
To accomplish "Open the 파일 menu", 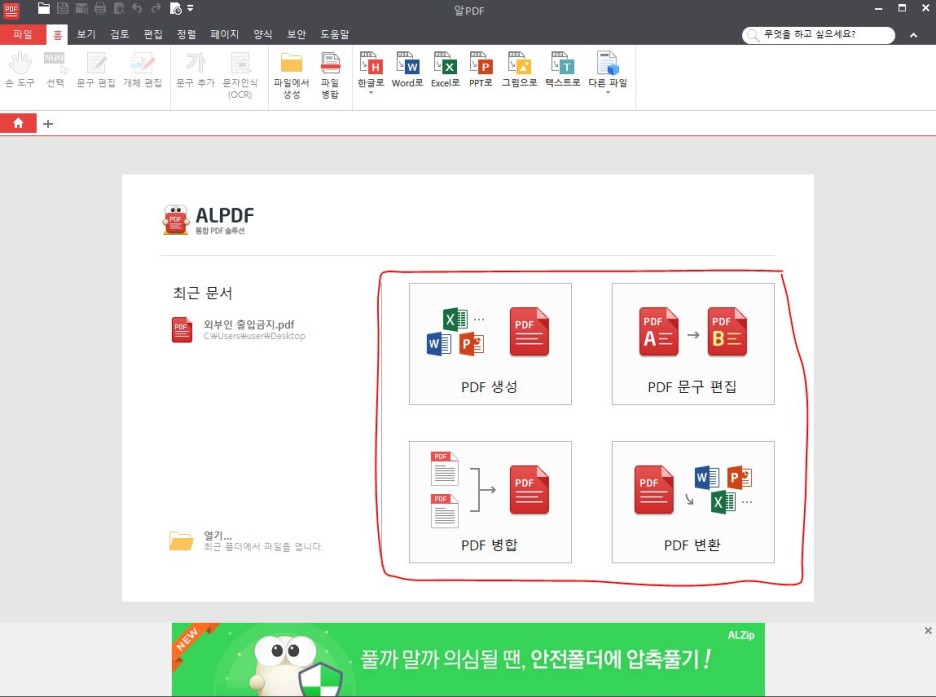I will pyautogui.click(x=23, y=35).
